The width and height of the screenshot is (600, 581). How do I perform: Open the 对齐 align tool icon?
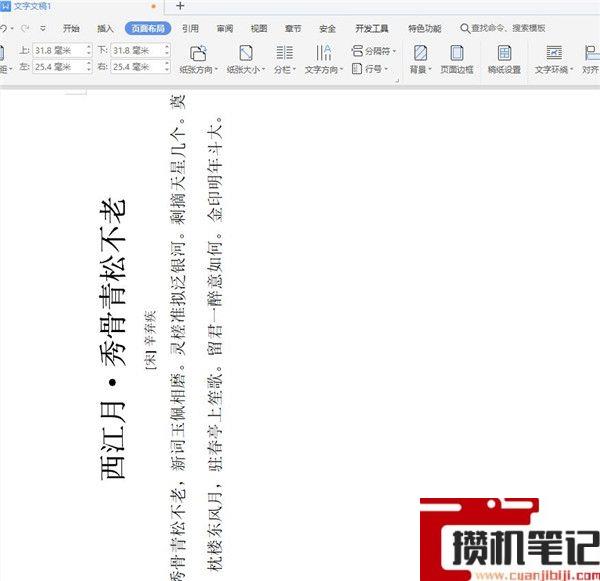(x=591, y=53)
